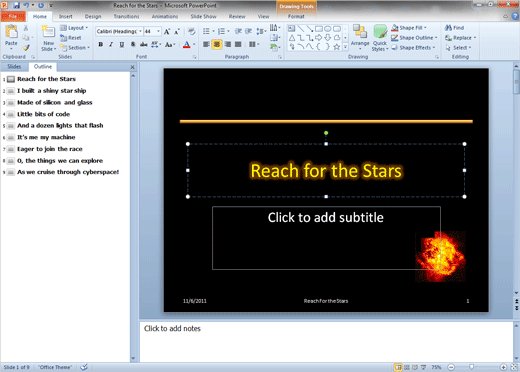Screen dimensions: 520x372
Task: Open the Shape Fill dropdown
Action: pyautogui.click(x=409, y=28)
